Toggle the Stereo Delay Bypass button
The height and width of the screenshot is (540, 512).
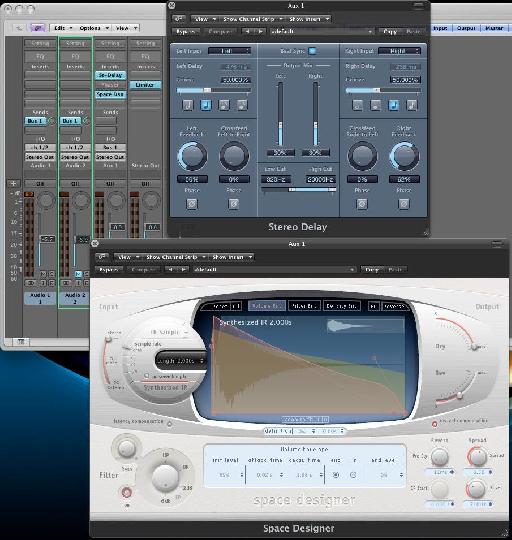click(186, 31)
